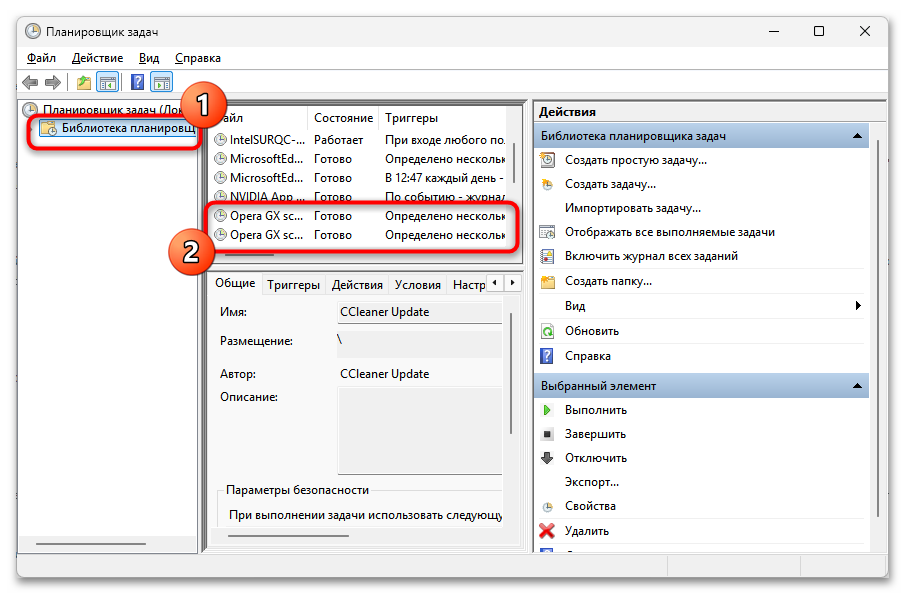Click the empty Описание text box

[x=420, y=431]
